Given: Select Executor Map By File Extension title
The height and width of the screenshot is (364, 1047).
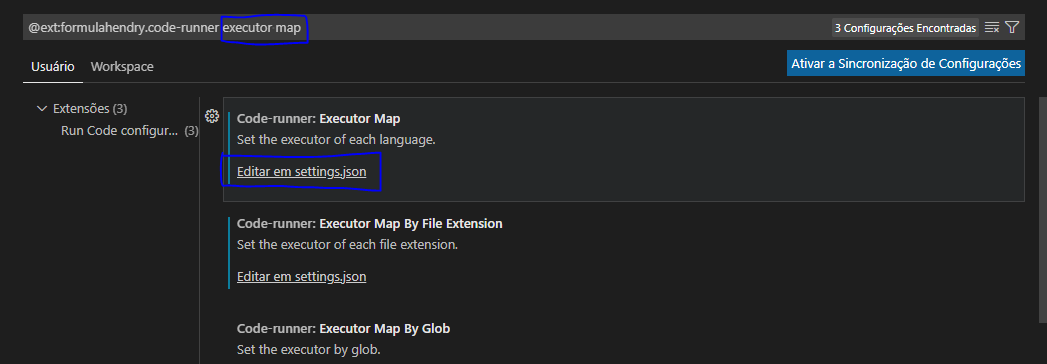Looking at the screenshot, I should click(x=369, y=224).
